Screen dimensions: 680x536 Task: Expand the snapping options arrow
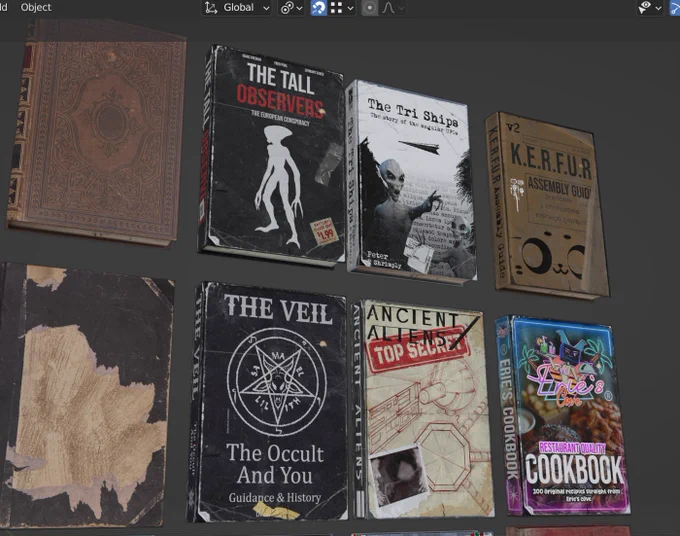point(350,8)
